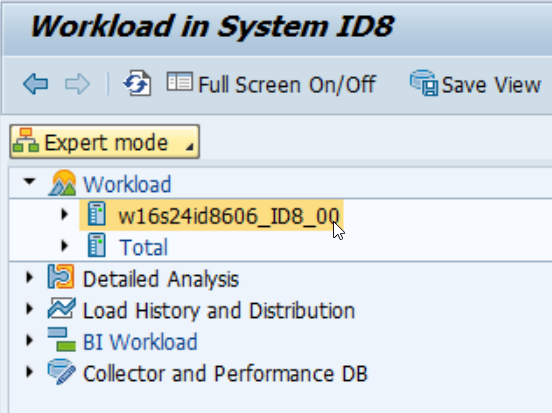This screenshot has height=413, width=552.
Task: Click the greyed forward arrow icon
Action: pyautogui.click(x=77, y=84)
